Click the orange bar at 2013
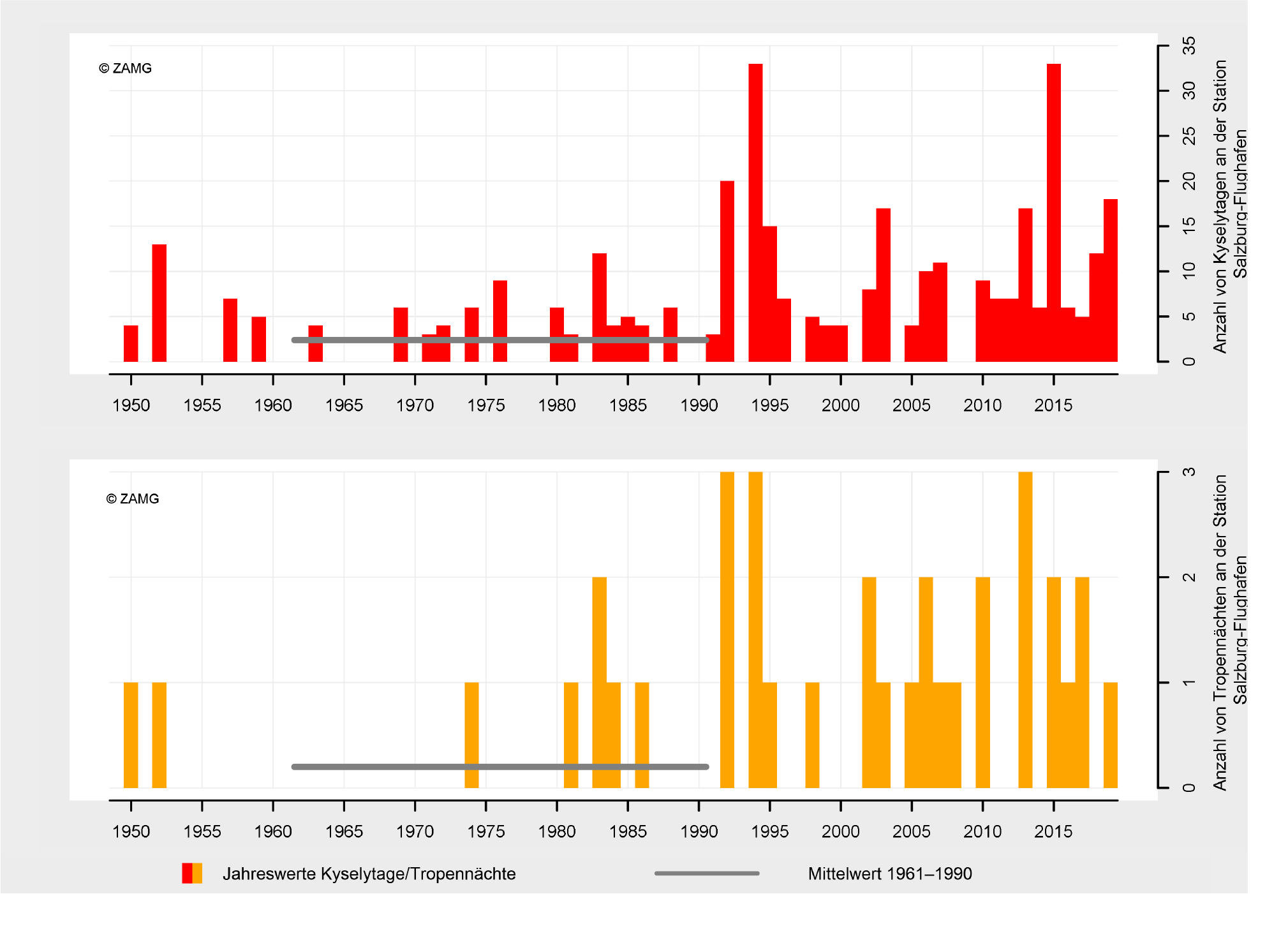This screenshot has width=1288, height=931. coord(1025,629)
